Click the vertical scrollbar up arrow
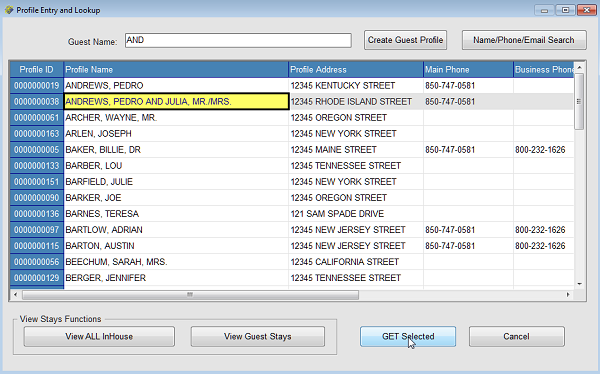The image size is (600, 374). pos(579,67)
